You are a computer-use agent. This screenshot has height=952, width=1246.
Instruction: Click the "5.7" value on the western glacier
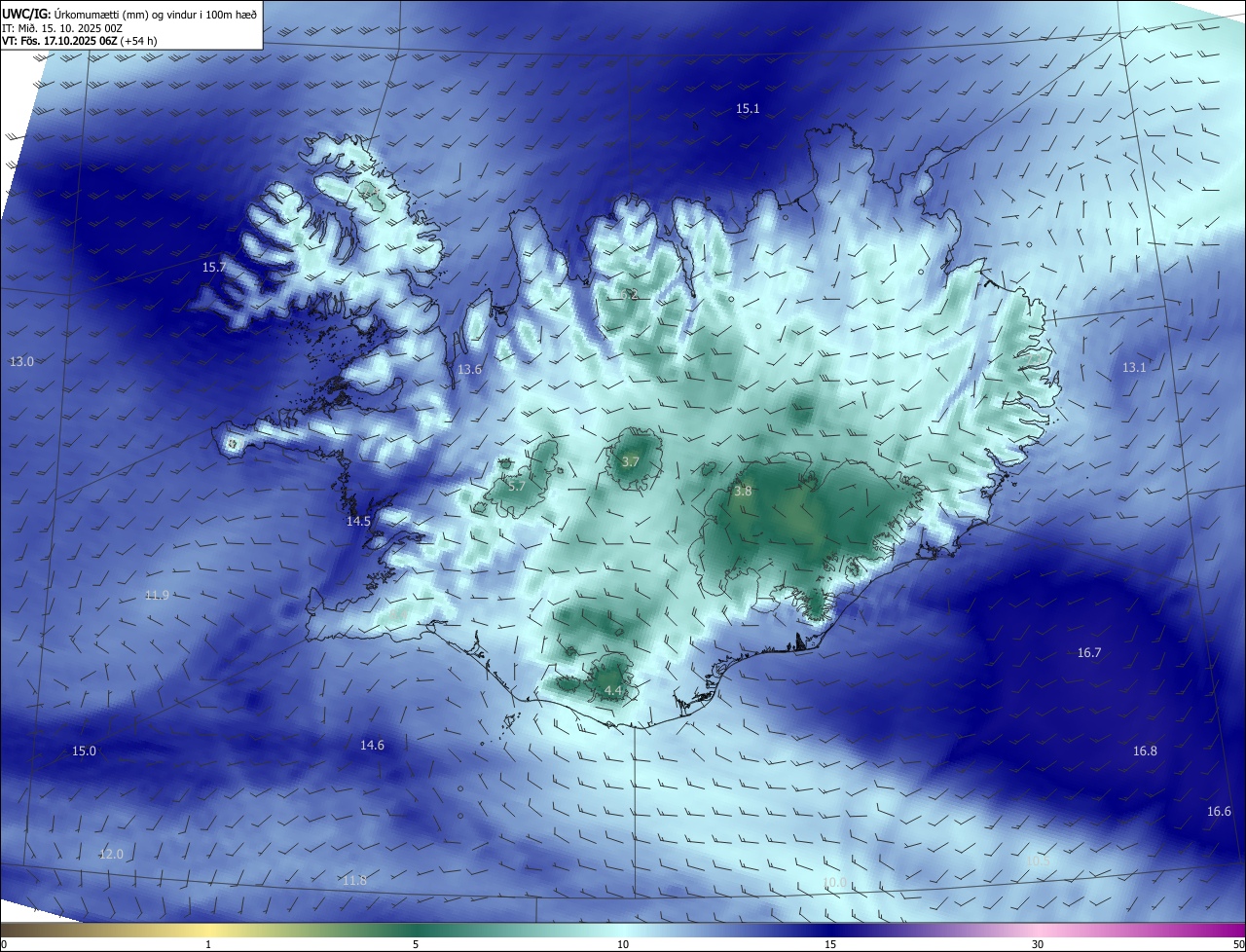516,485
